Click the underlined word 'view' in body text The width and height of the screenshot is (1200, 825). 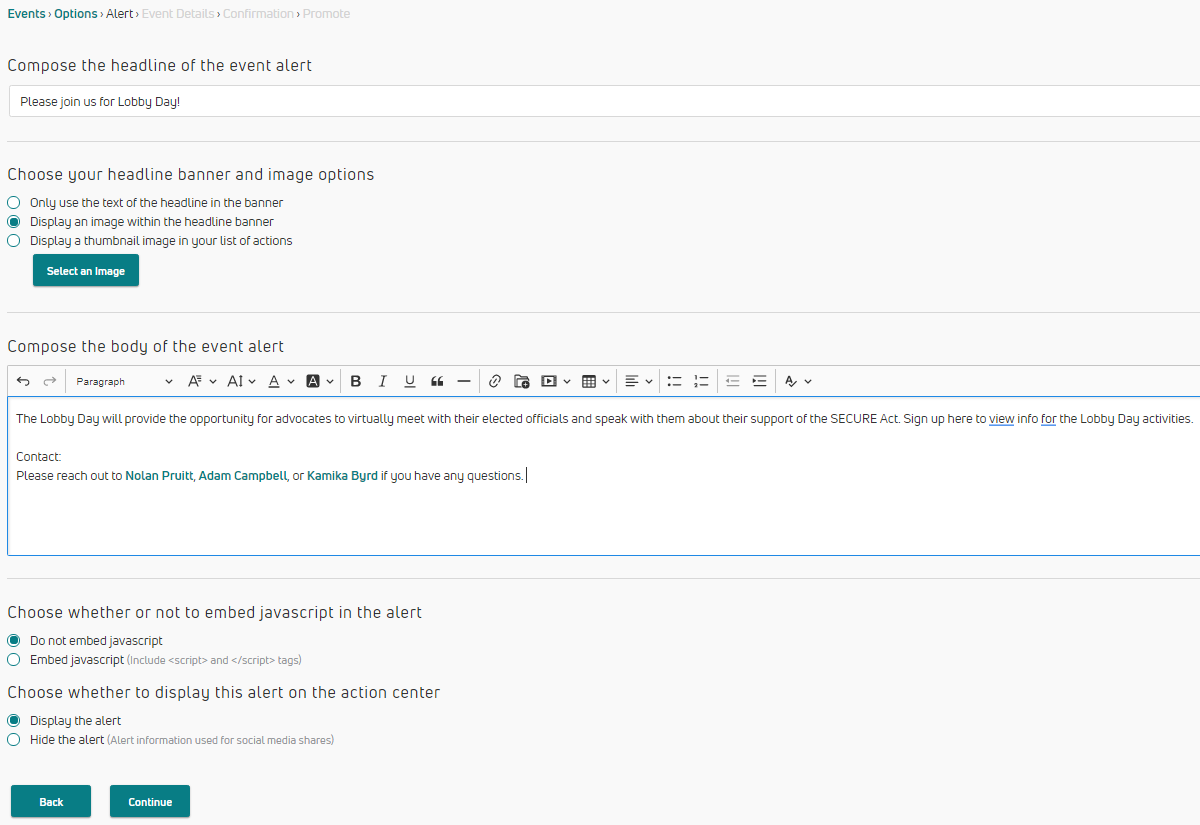click(x=1001, y=419)
